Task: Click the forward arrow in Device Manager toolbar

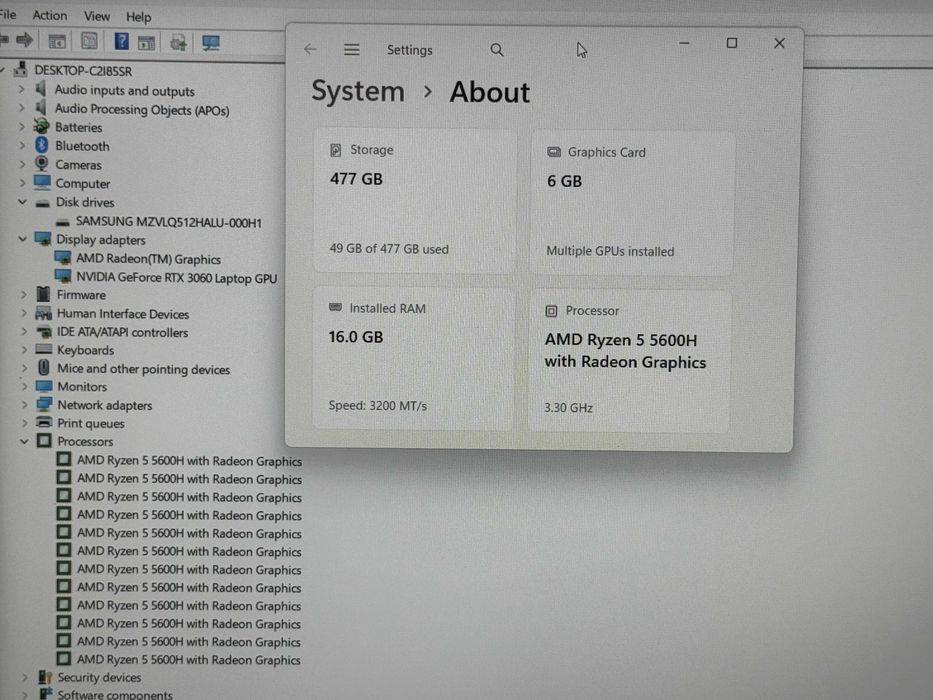Action: (24, 40)
